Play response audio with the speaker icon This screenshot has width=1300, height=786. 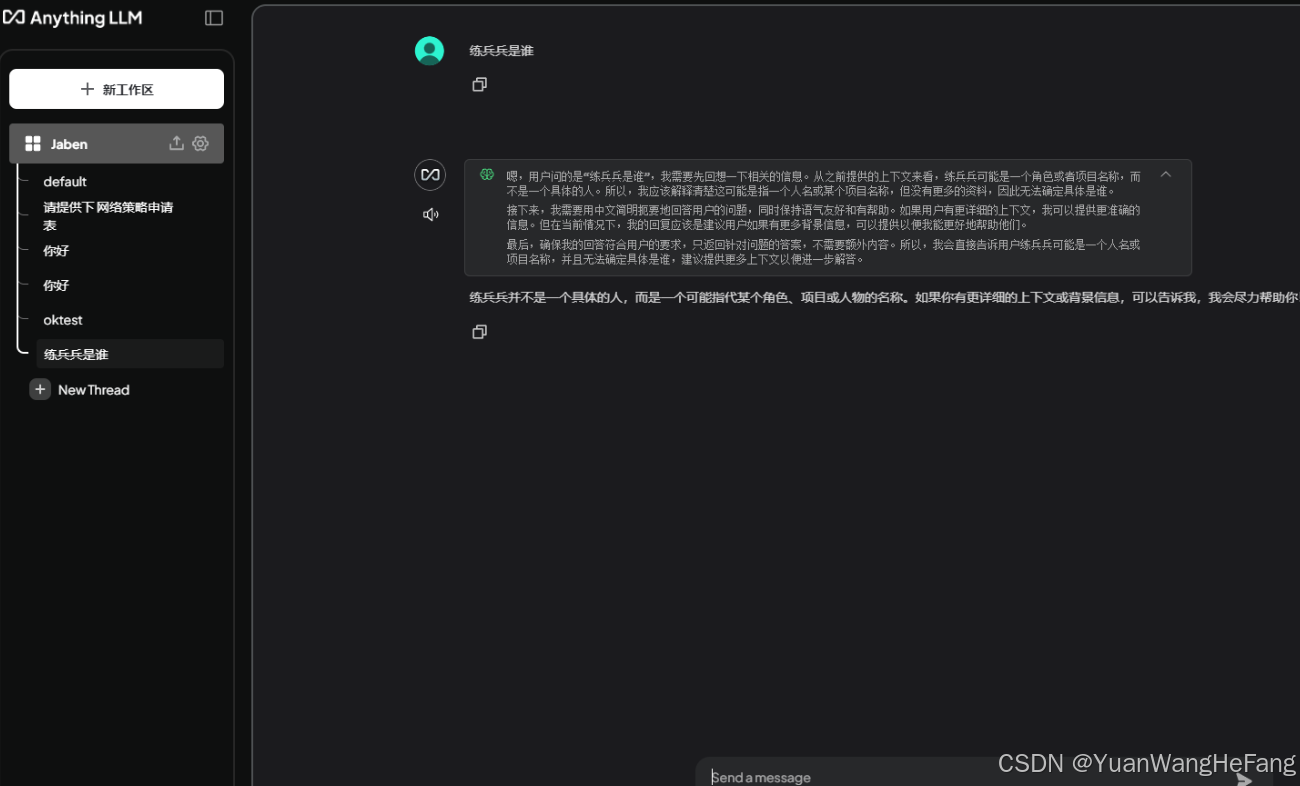tap(430, 213)
